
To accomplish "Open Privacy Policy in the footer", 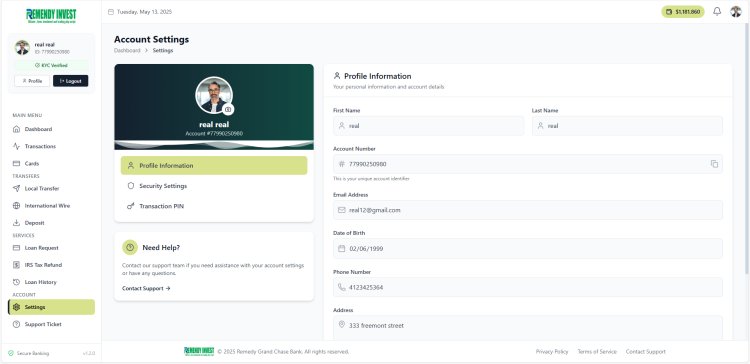I will click(x=552, y=352).
